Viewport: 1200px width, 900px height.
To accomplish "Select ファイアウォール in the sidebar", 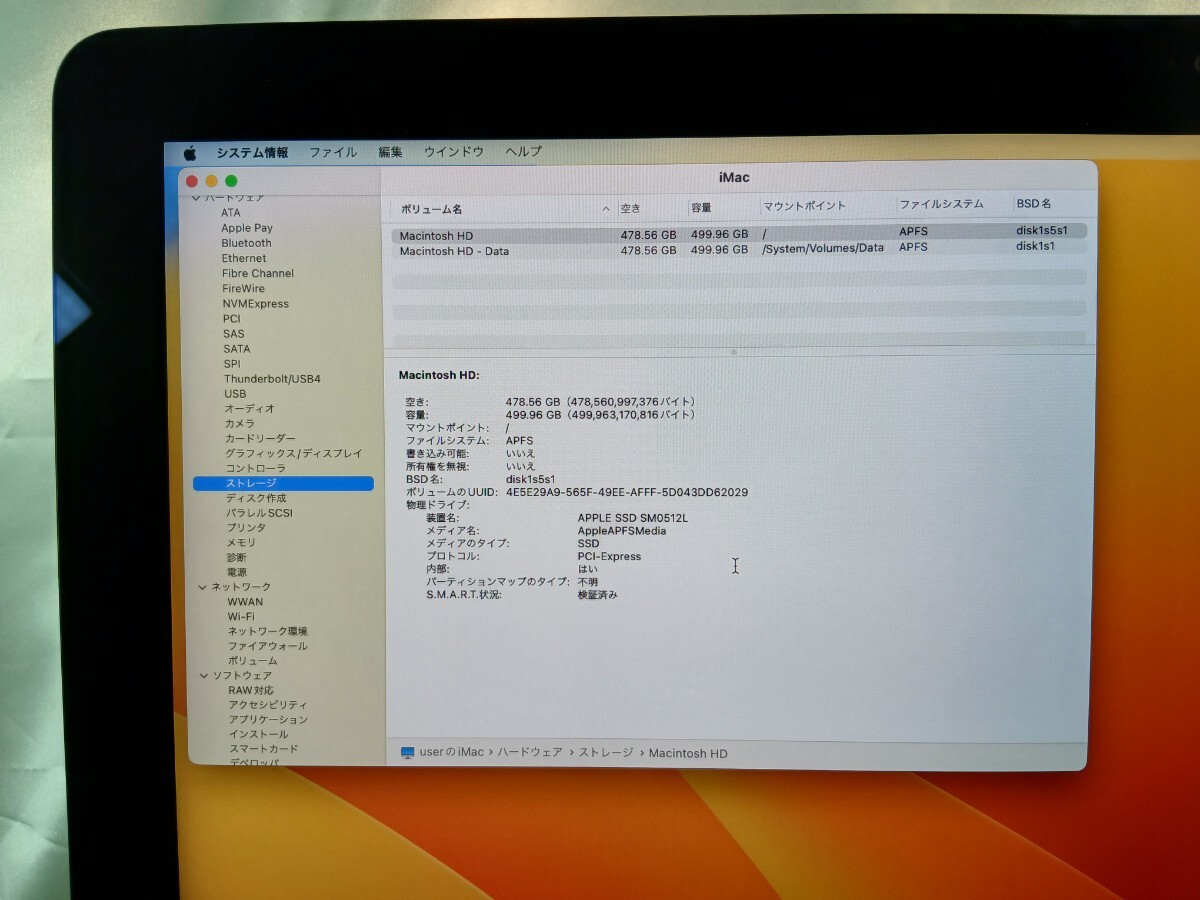I will 267,646.
